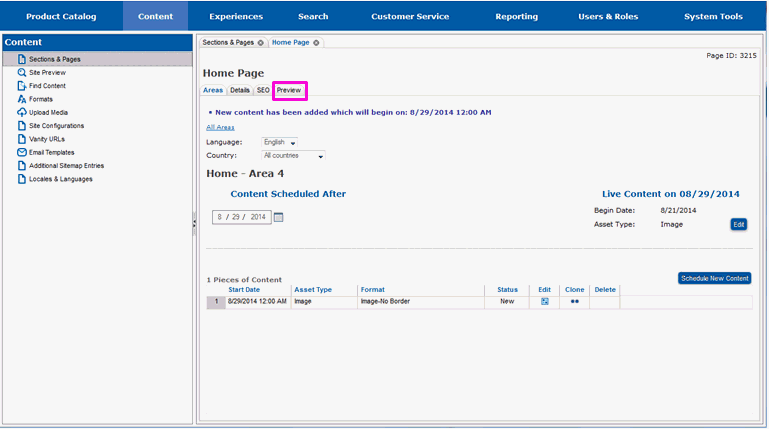Open the System Tools menu
The height and width of the screenshot is (429, 769).
(x=713, y=16)
